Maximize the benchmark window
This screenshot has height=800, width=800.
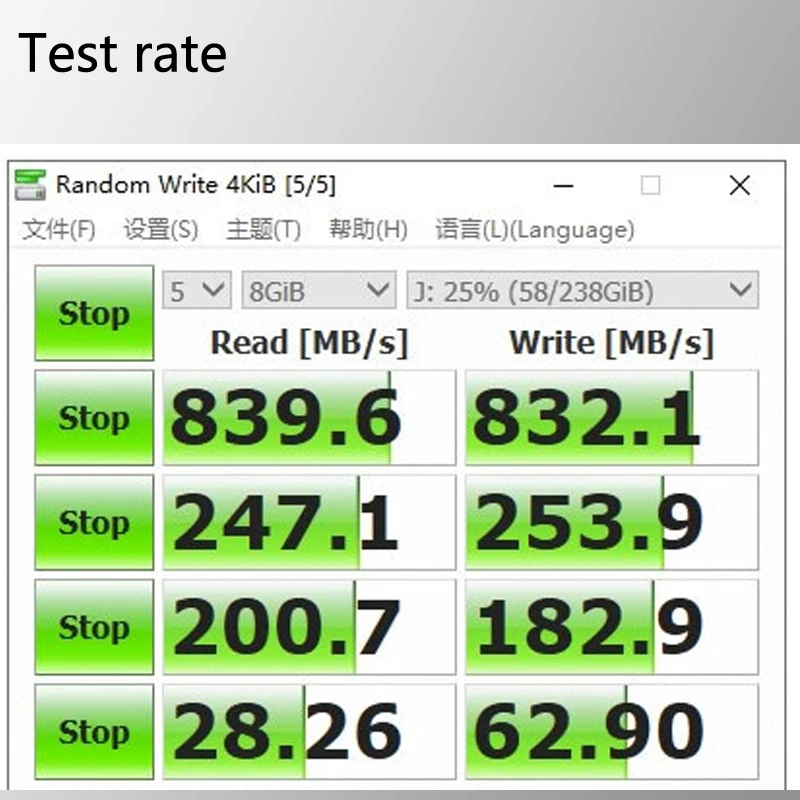pos(651,186)
